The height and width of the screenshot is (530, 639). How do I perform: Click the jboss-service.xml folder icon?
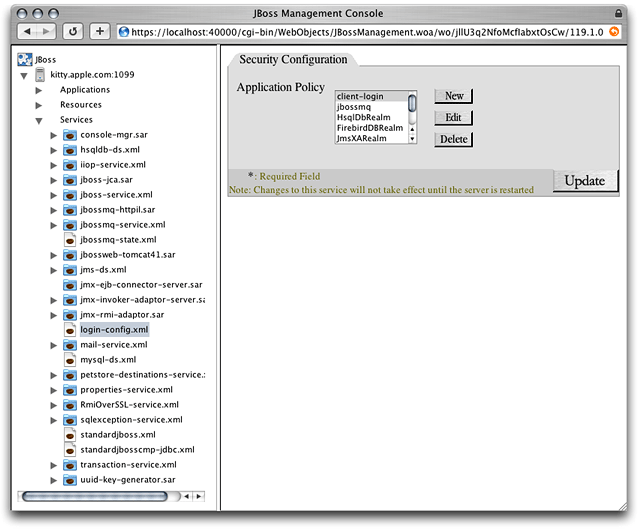[70, 195]
